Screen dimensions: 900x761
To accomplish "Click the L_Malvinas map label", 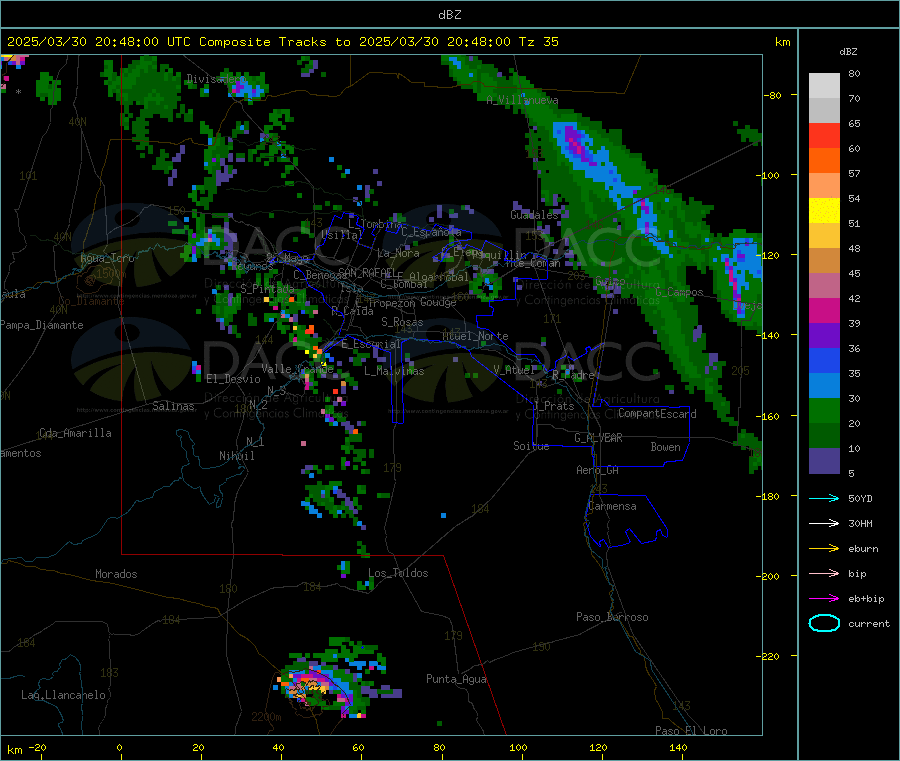I will [x=394, y=372].
